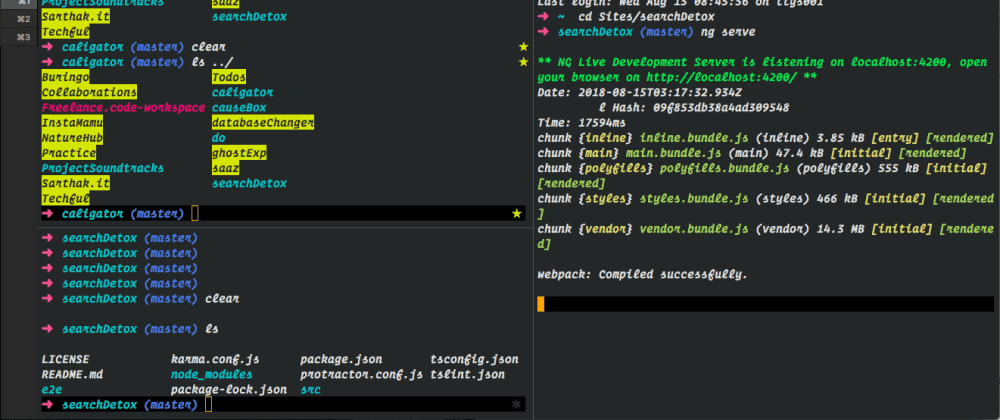This screenshot has width=1000, height=420.
Task: Select the node_modules folder name
Action: [x=212, y=375]
